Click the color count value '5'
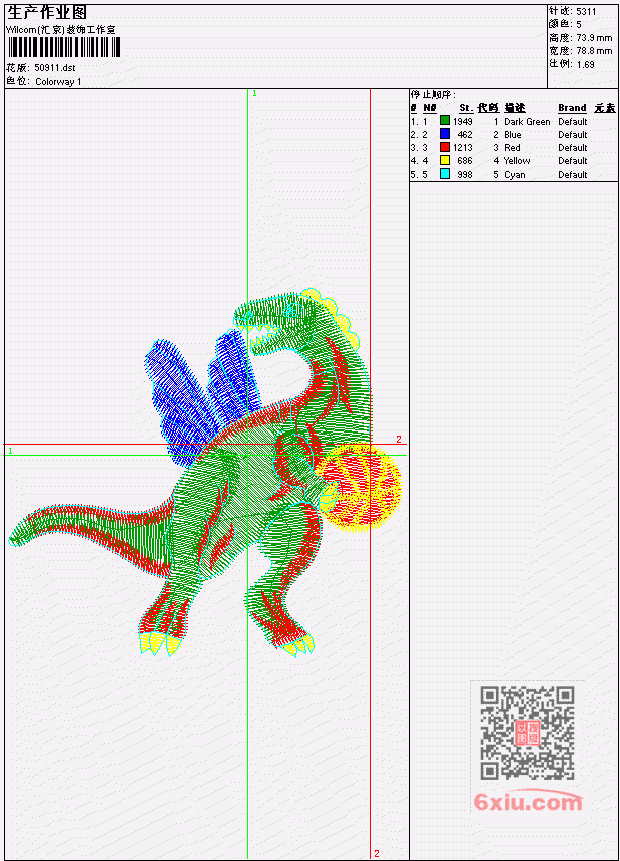Image resolution: width=620 pixels, height=861 pixels. point(579,24)
